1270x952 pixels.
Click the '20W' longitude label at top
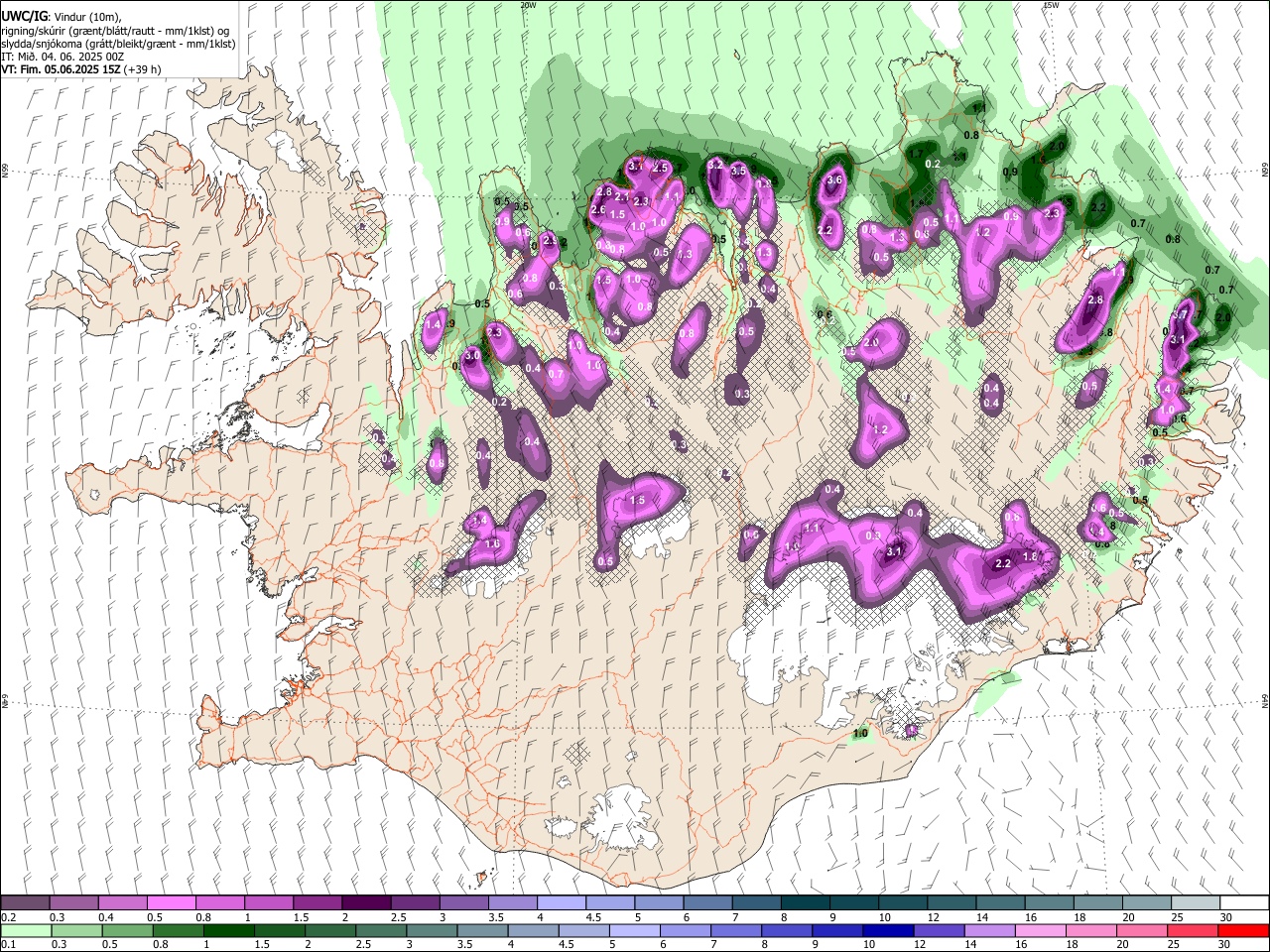528,5
